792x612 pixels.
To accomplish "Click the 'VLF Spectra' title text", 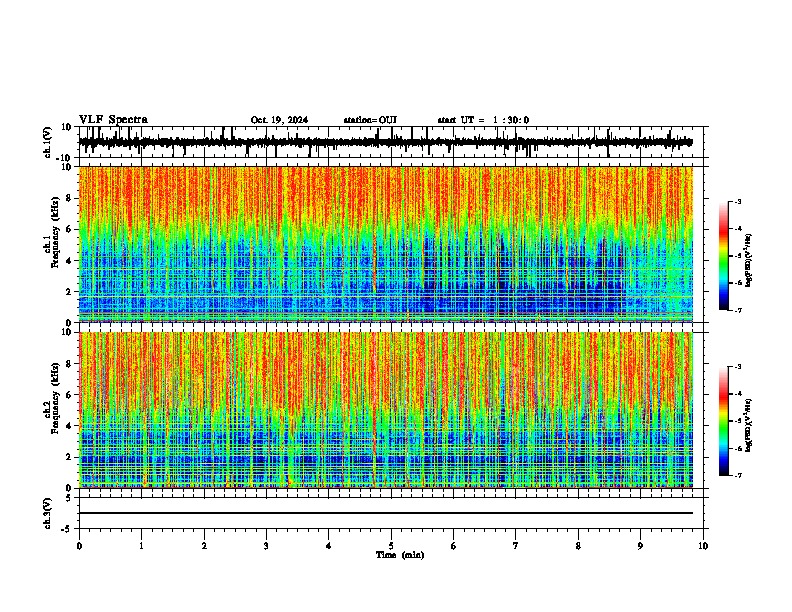I will 113,120.
